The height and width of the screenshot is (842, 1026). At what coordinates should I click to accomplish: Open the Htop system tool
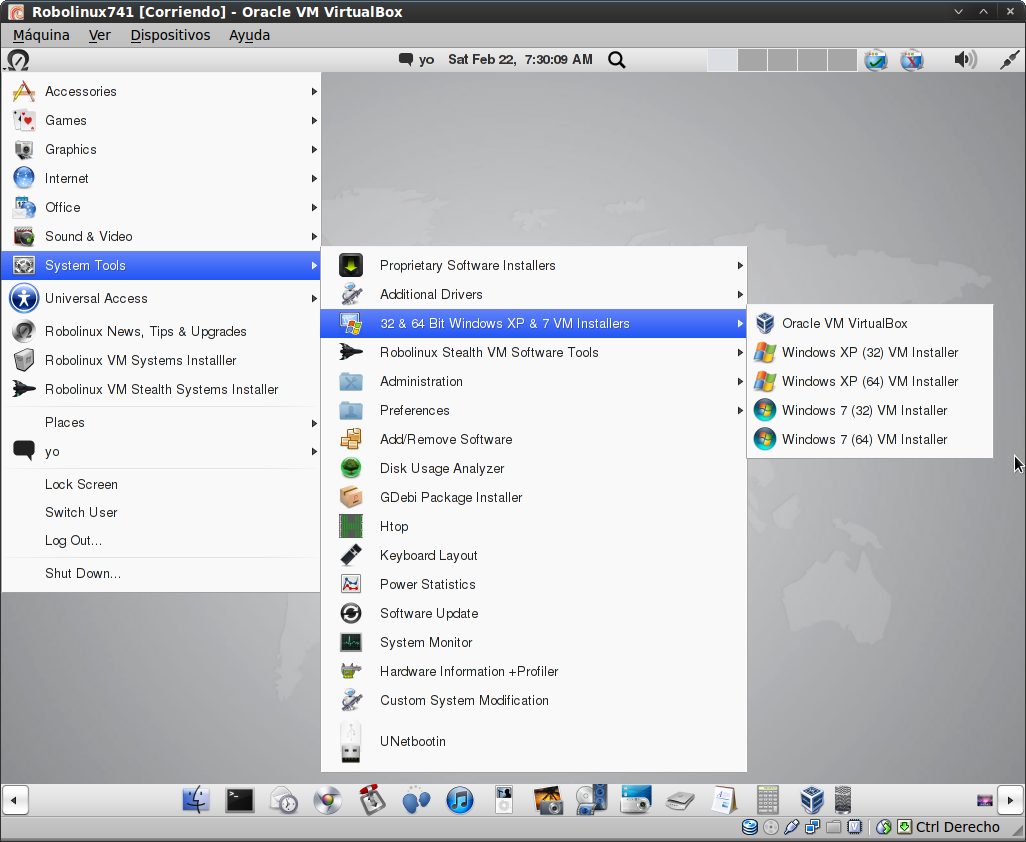point(394,526)
